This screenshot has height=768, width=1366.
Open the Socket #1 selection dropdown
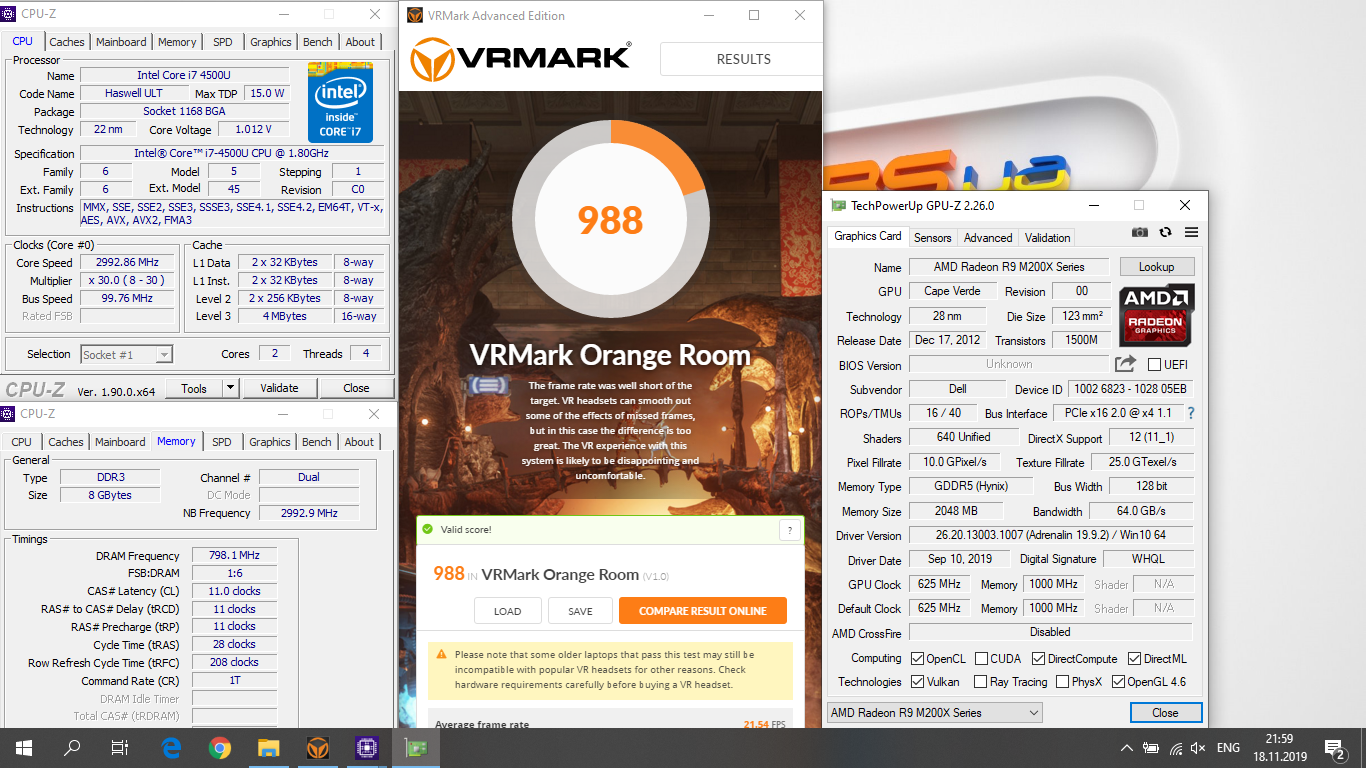click(x=126, y=354)
